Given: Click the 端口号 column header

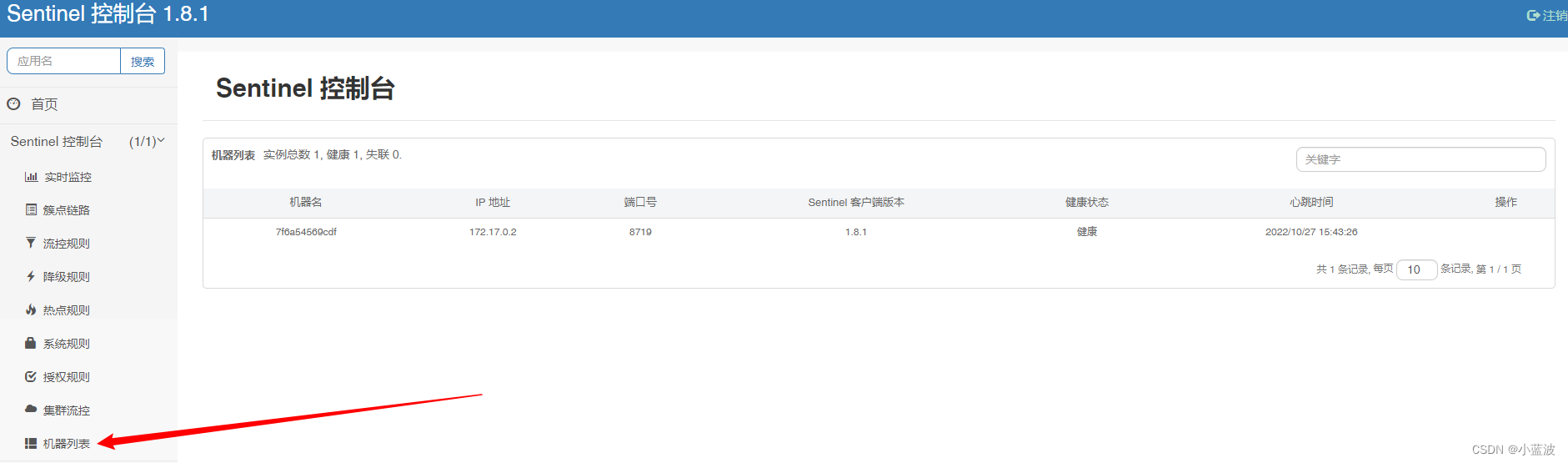Looking at the screenshot, I should pos(640,202).
